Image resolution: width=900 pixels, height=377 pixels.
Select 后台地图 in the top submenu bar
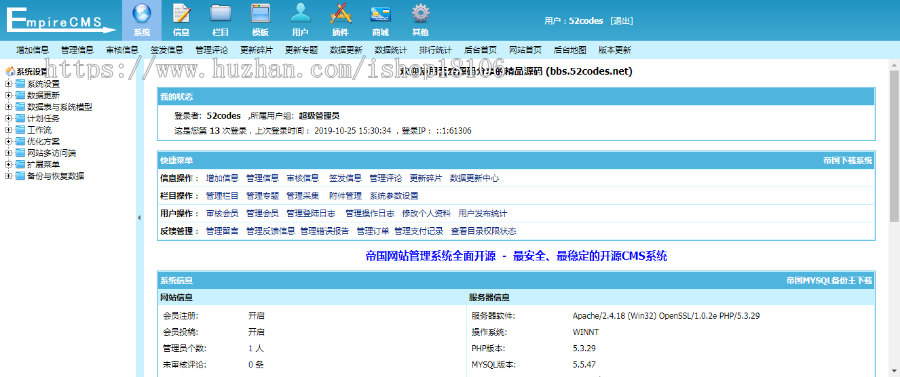(569, 50)
